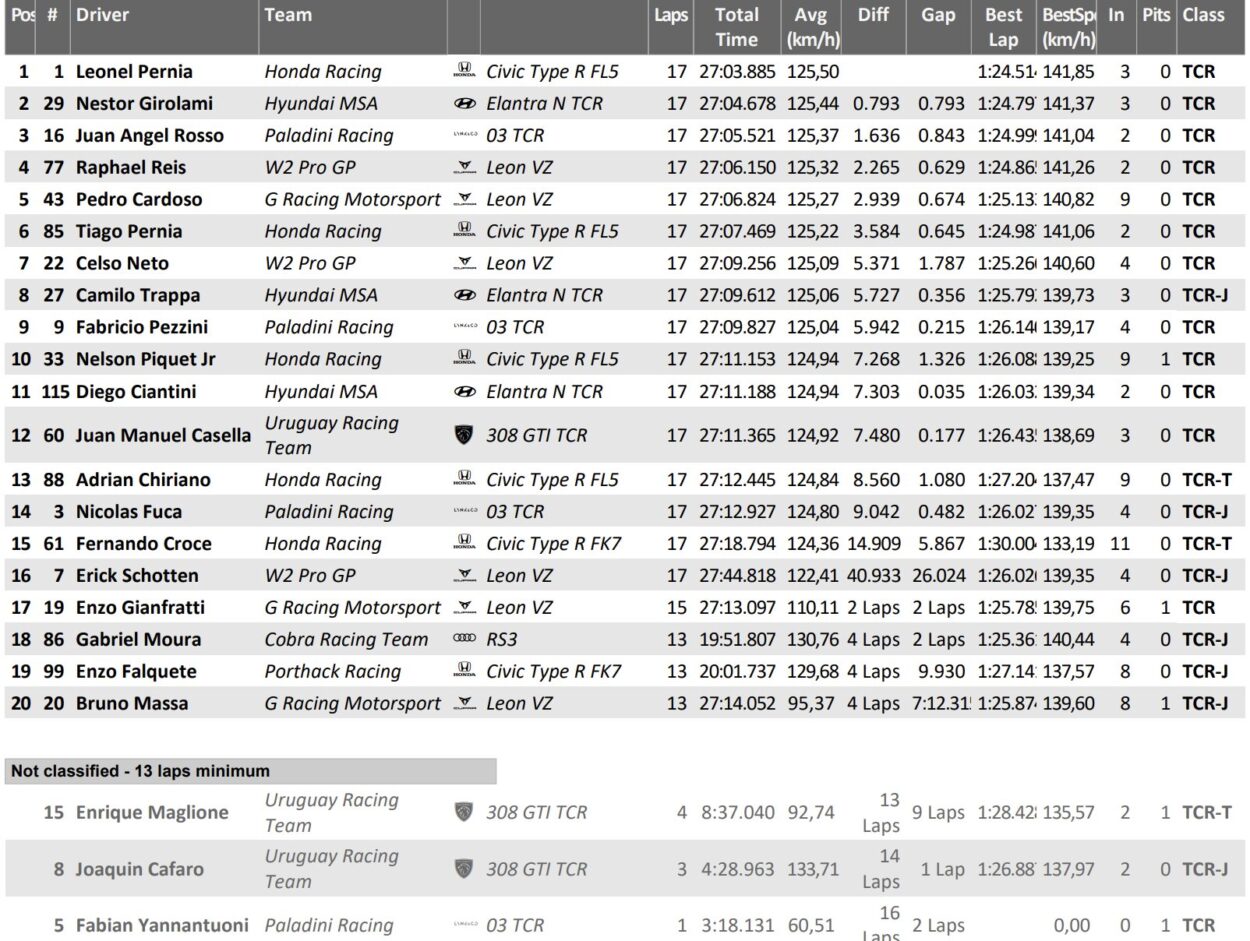The width and height of the screenshot is (1250, 941).
Task: Click Cupra logo in Raphael Reis row
Action: (464, 167)
